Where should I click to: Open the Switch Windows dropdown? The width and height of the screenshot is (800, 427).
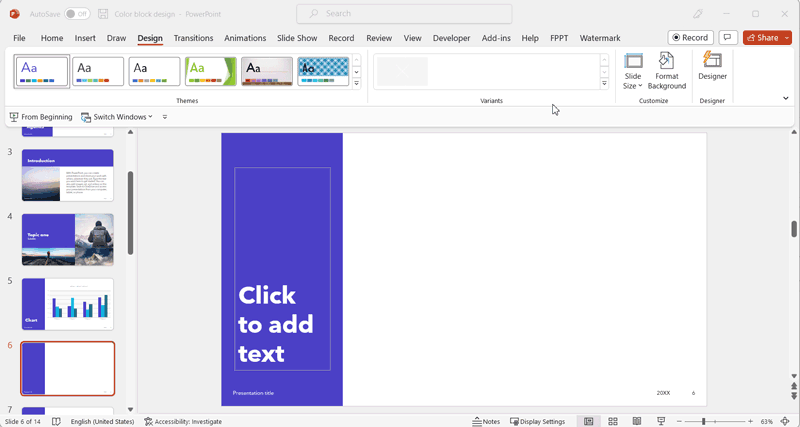[x=117, y=117]
